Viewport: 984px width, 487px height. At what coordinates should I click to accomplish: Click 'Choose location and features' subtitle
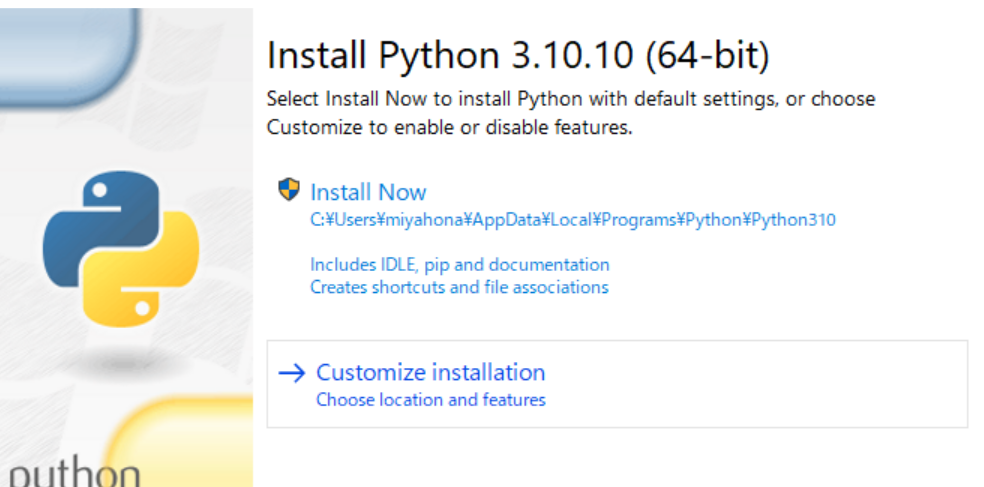click(x=431, y=400)
